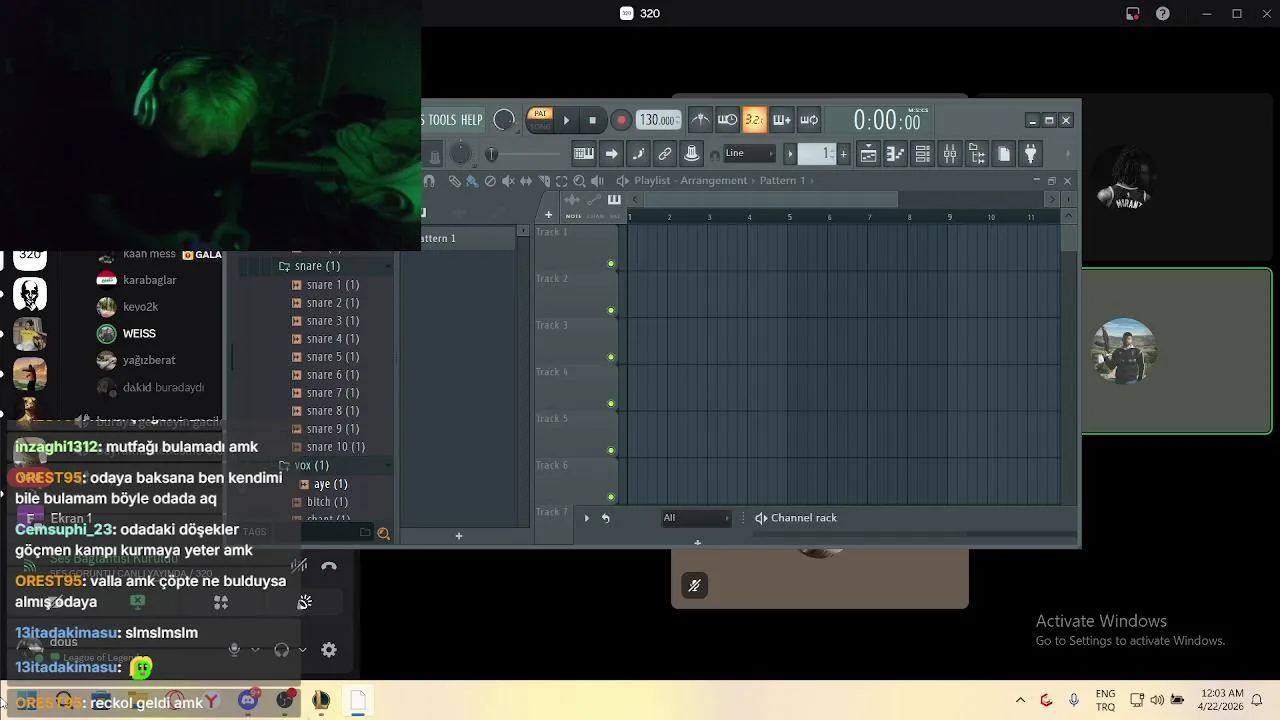Image resolution: width=1280 pixels, height=720 pixels.
Task: Open the Channel rack view icon
Action: [922, 154]
